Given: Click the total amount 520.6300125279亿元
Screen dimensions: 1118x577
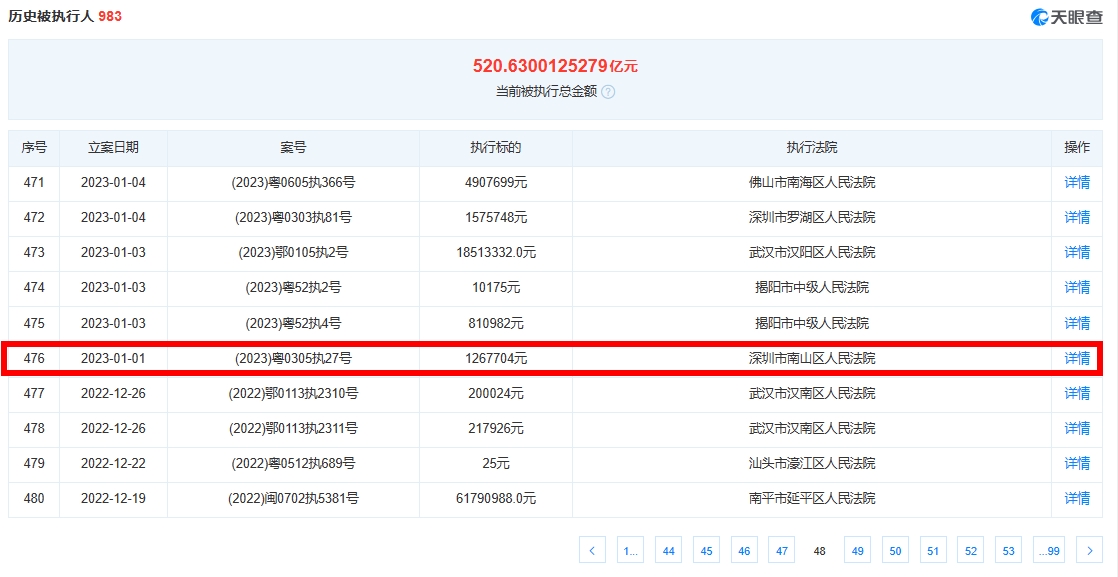Looking at the screenshot, I should coord(558,64).
